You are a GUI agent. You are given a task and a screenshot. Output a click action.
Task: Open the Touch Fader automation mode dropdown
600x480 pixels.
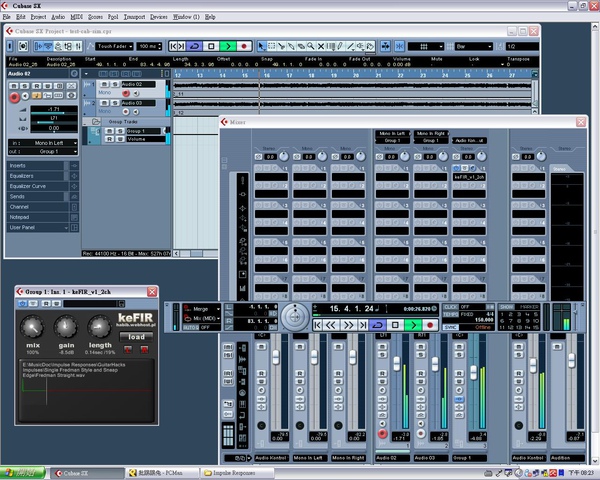click(x=114, y=46)
